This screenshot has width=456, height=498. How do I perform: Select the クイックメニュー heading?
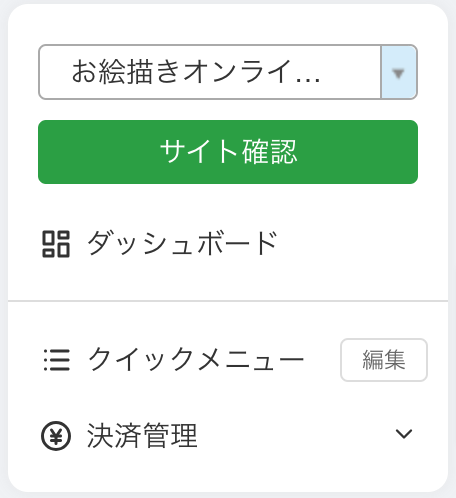pos(196,359)
